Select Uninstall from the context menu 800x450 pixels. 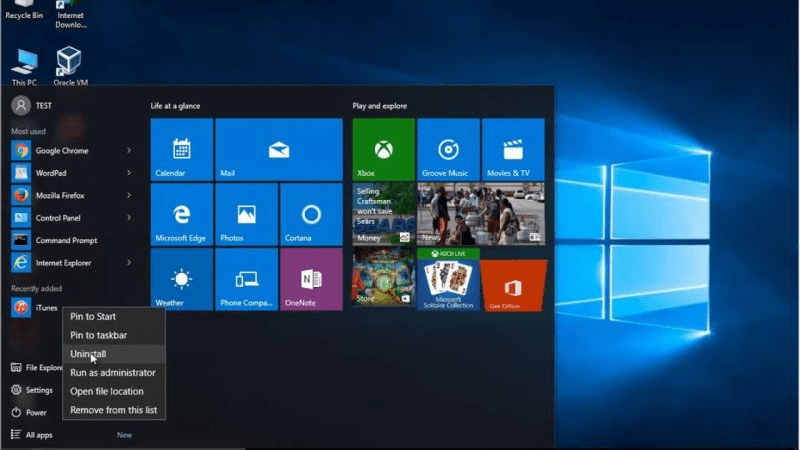tap(88, 354)
